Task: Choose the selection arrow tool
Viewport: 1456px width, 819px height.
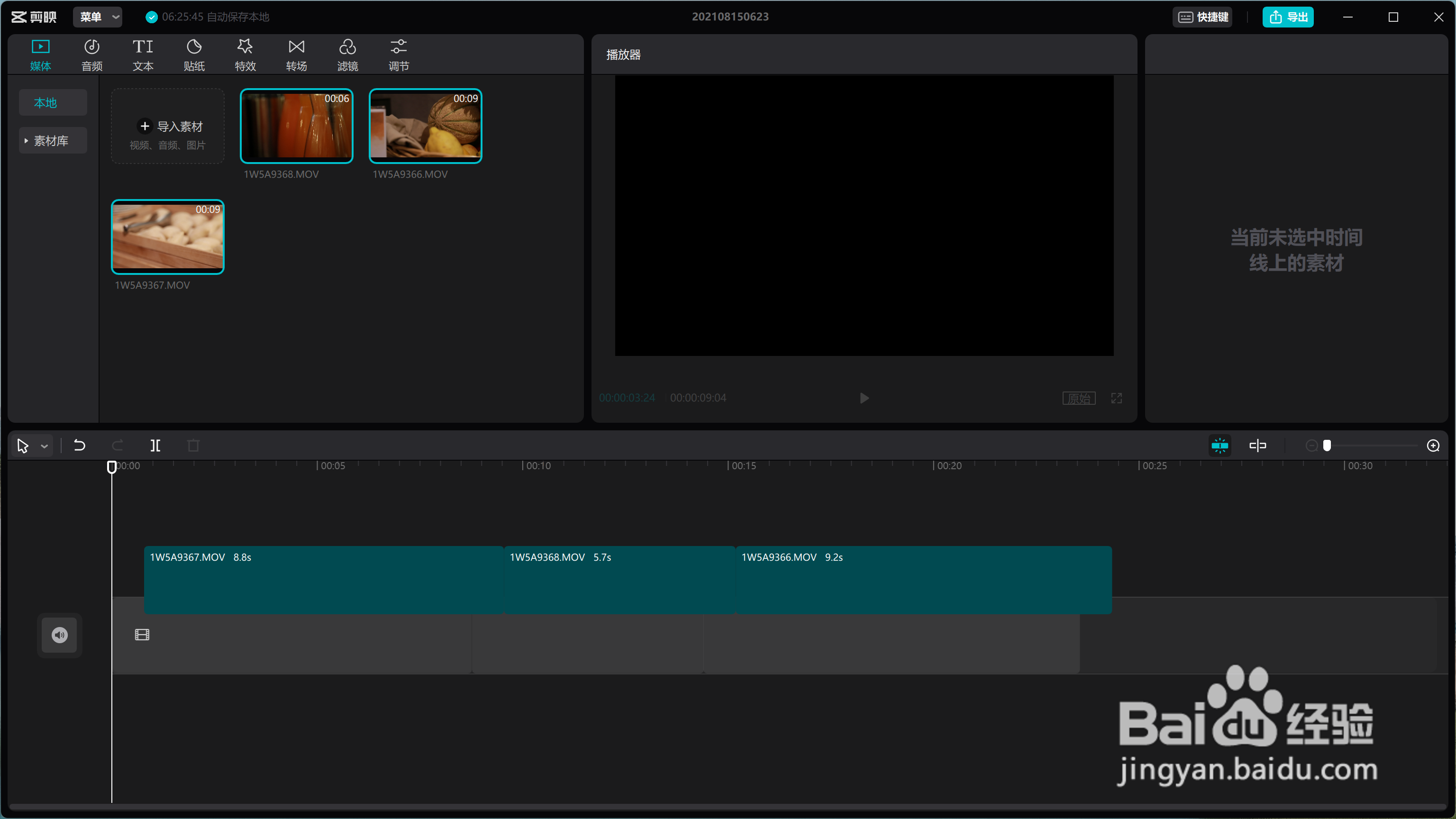Action: pos(23,446)
